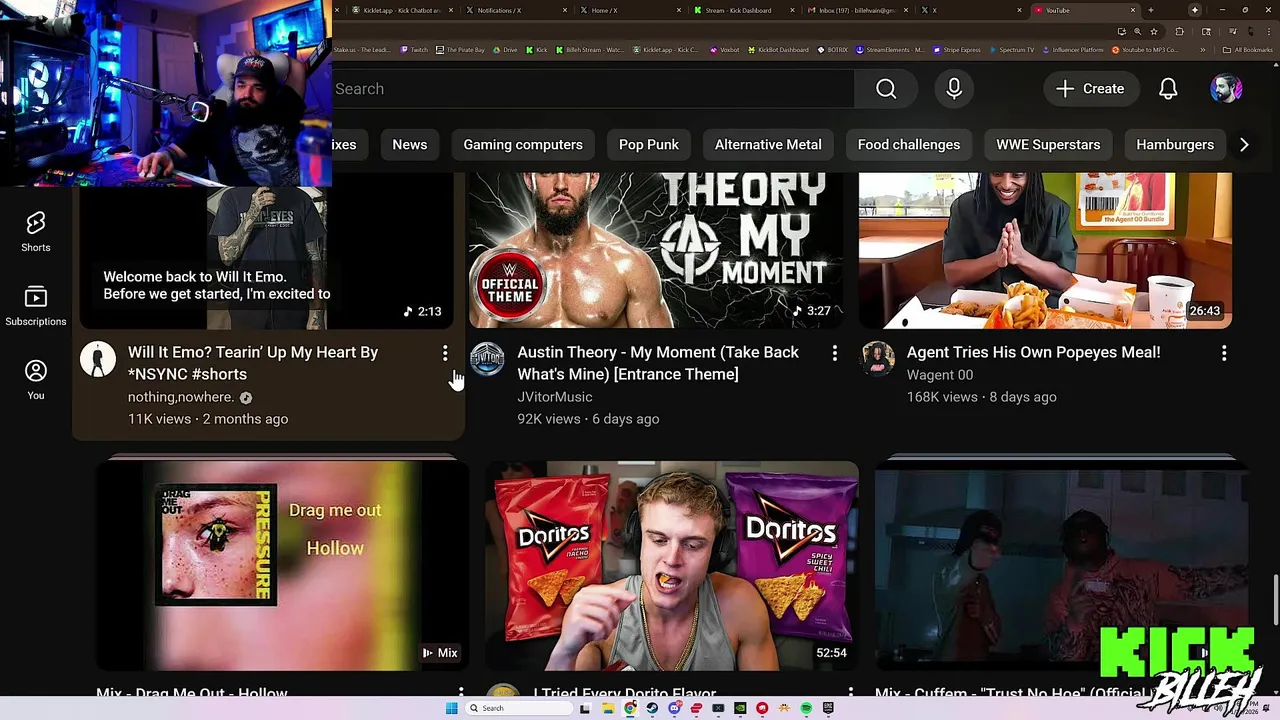This screenshot has width=1280, height=720.
Task: Bookmark this page with star icon
Action: click(1154, 31)
